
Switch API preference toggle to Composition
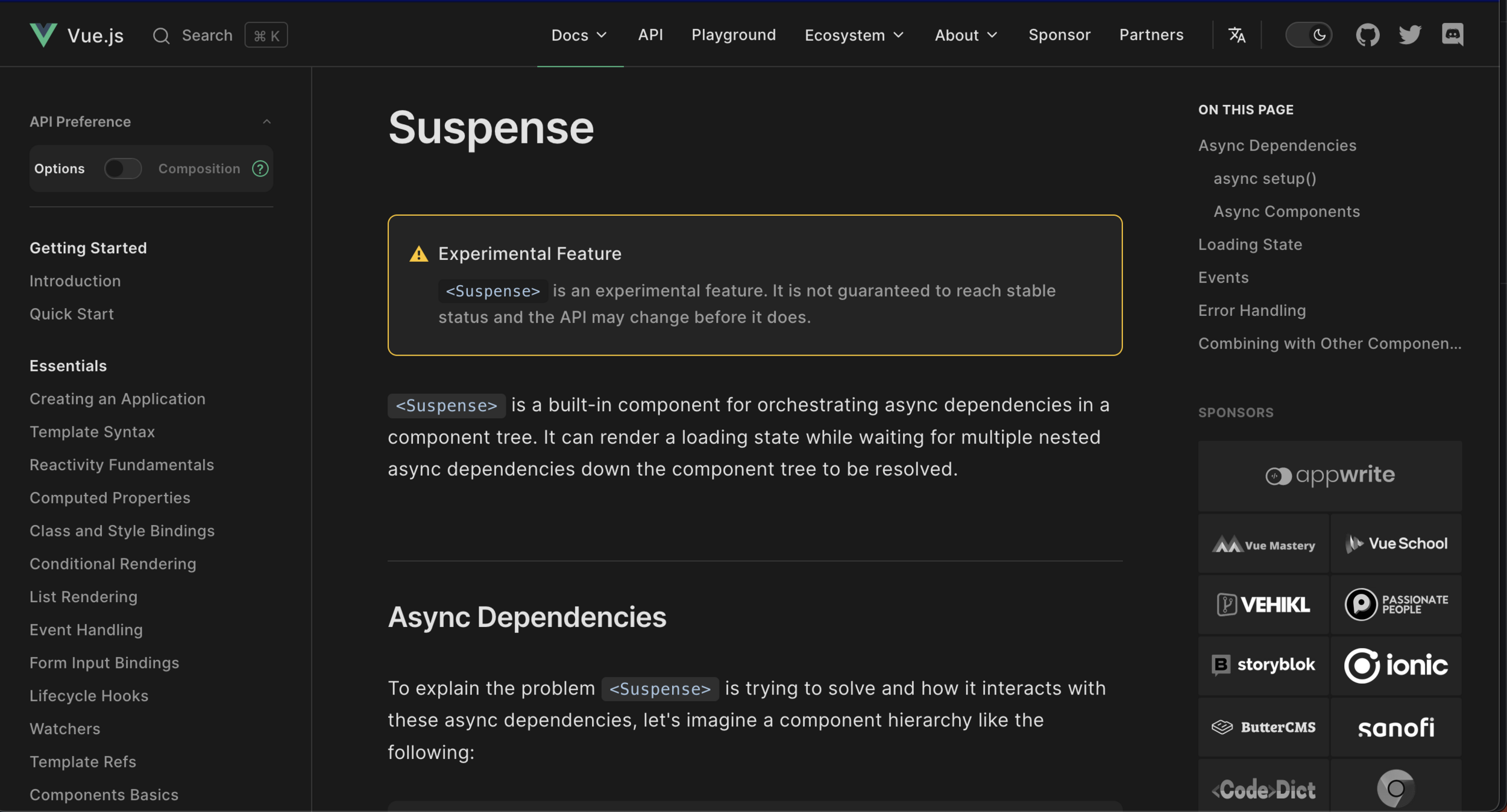click(123, 169)
